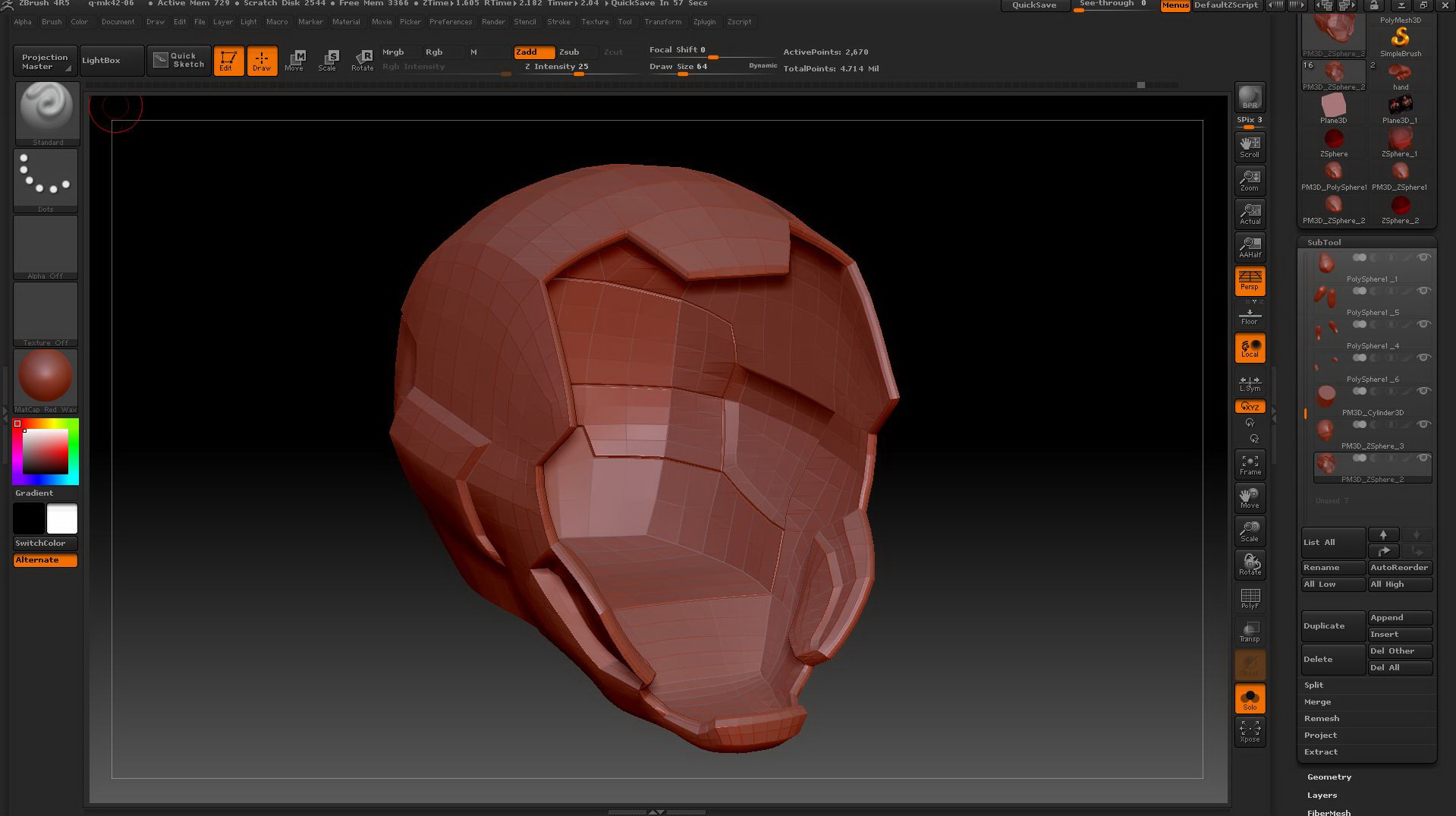The image size is (1456, 816).
Task: Adjust the Z Intensity slider
Action: (580, 68)
